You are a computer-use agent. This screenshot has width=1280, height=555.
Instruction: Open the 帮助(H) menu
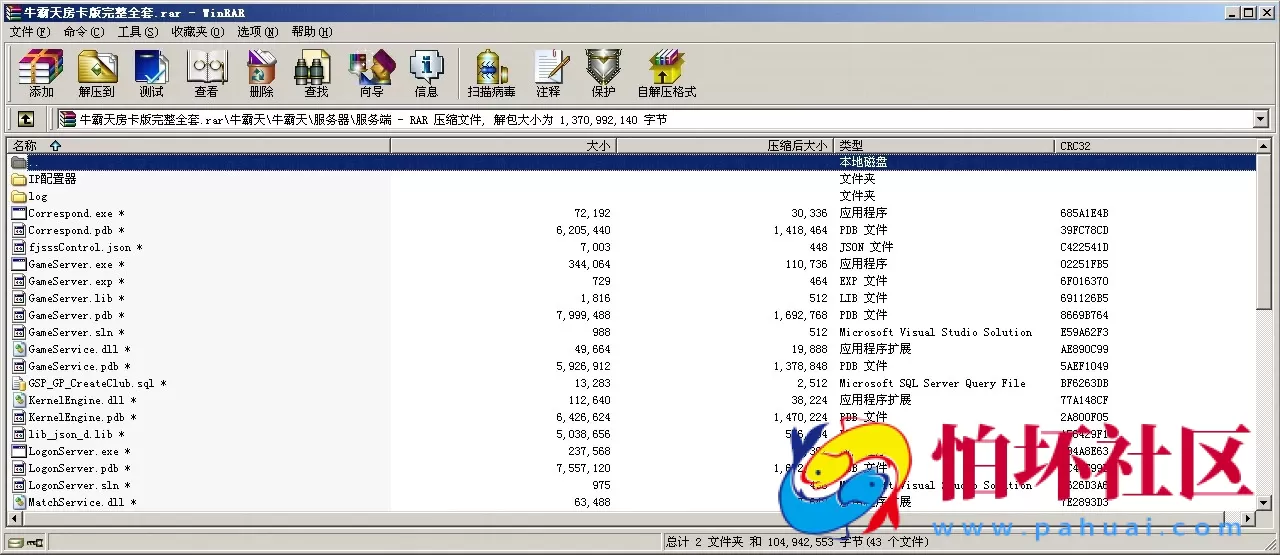click(312, 32)
